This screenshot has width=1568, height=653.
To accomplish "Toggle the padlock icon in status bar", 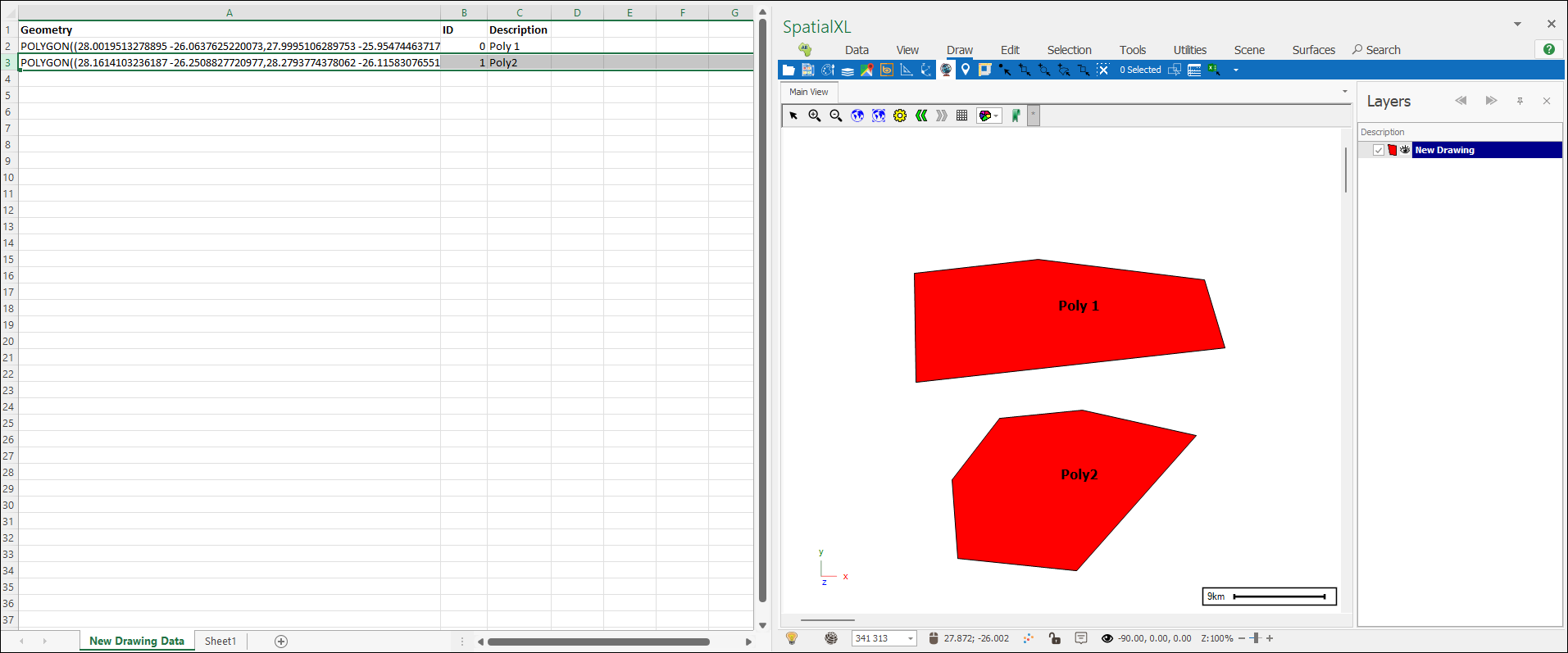I will click(1054, 638).
